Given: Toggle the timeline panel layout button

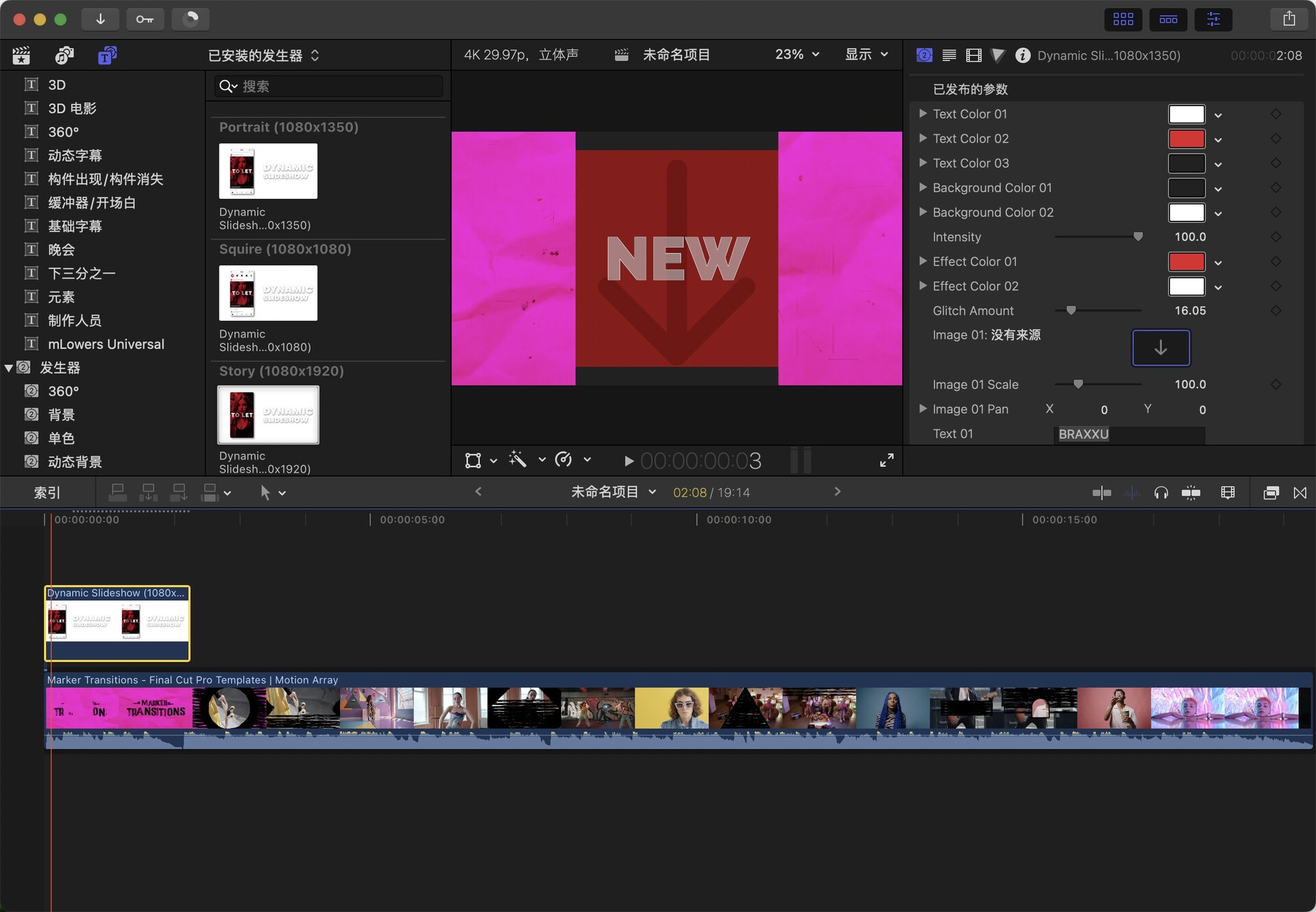Looking at the screenshot, I should click(1168, 19).
